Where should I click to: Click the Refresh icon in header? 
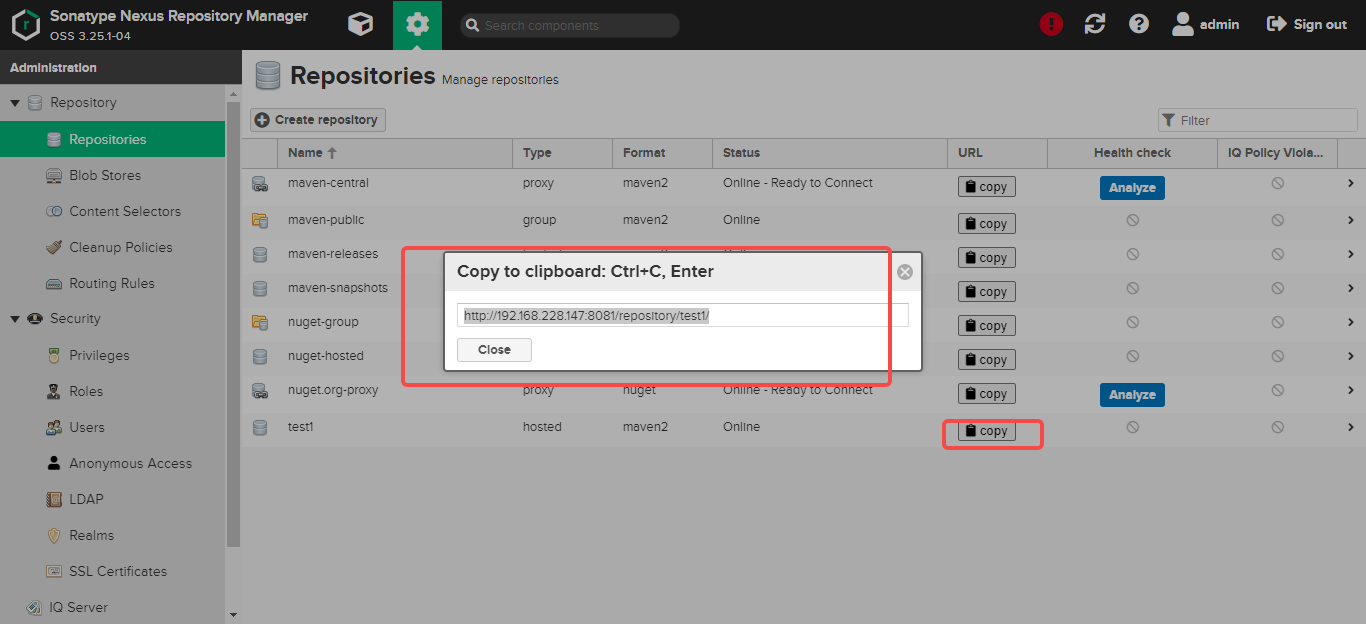pos(1095,24)
